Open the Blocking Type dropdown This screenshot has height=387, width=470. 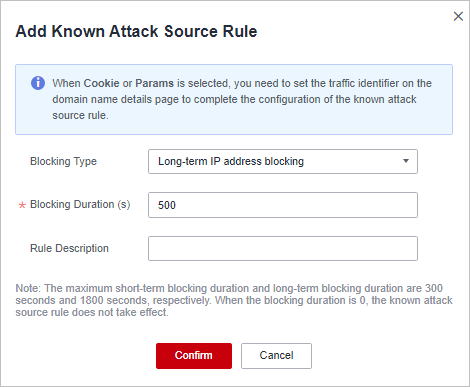click(283, 162)
